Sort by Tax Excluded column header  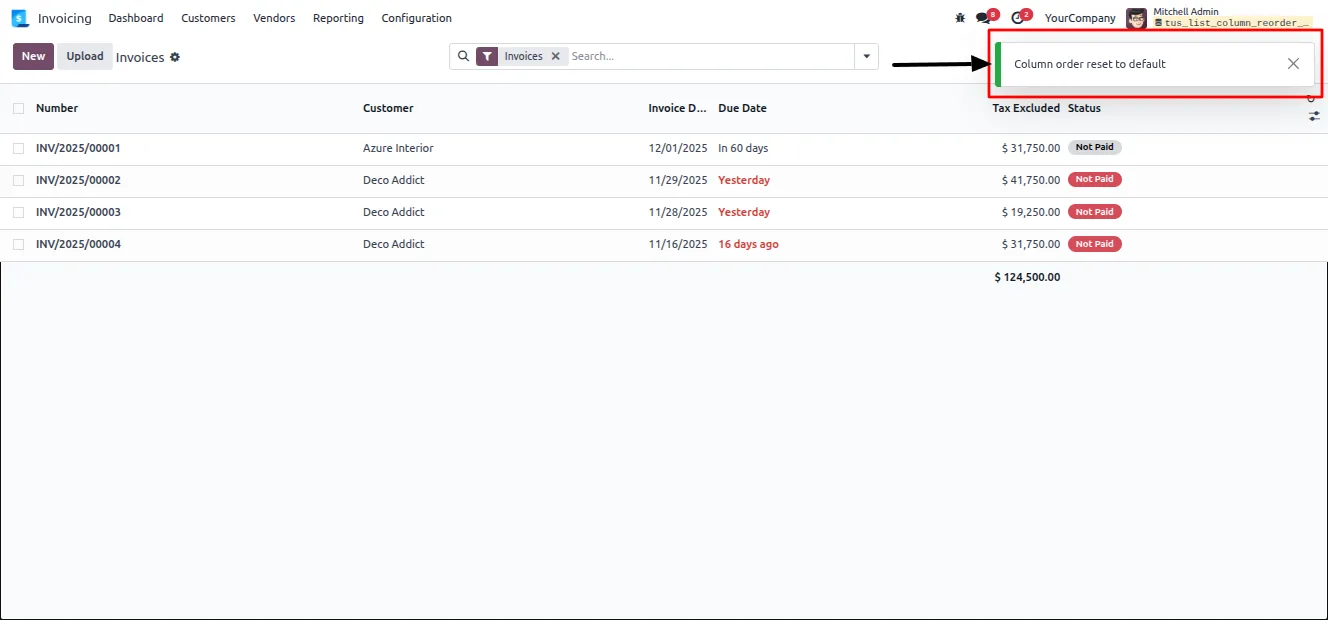[x=1026, y=108]
